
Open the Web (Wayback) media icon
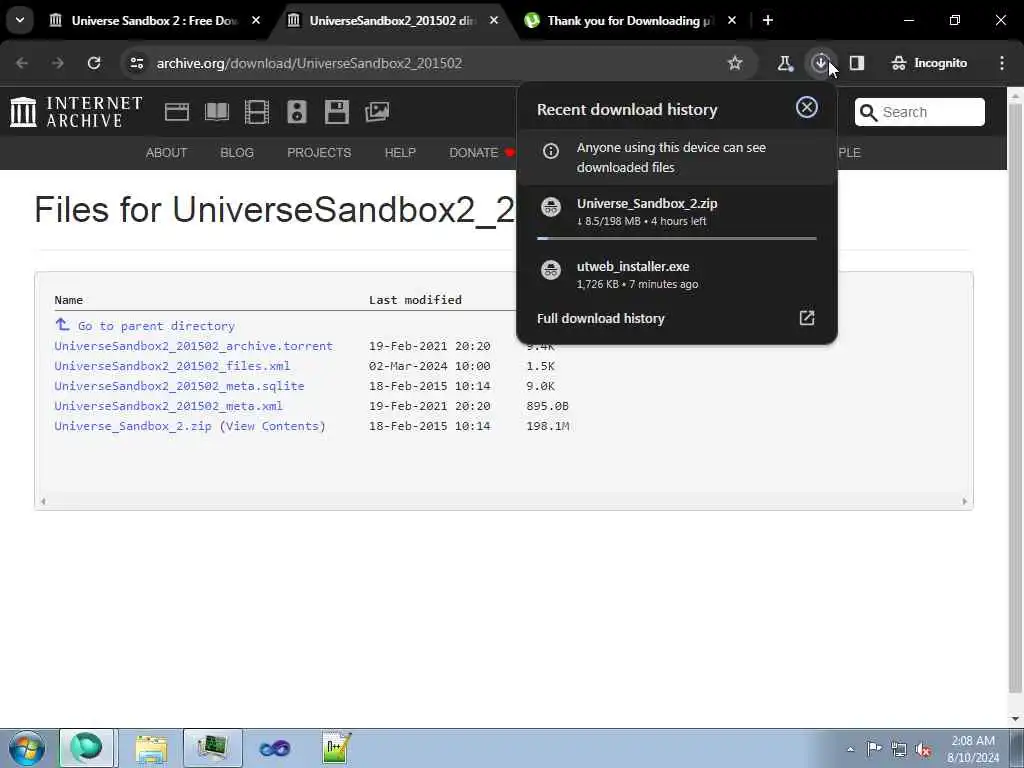point(177,112)
